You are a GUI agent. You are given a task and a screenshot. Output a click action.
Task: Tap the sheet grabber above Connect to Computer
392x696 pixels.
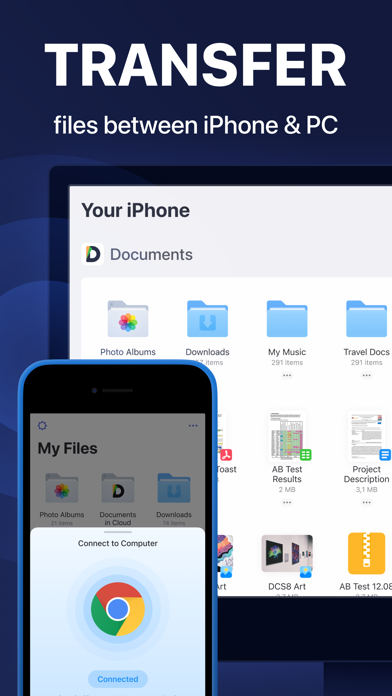(118, 532)
